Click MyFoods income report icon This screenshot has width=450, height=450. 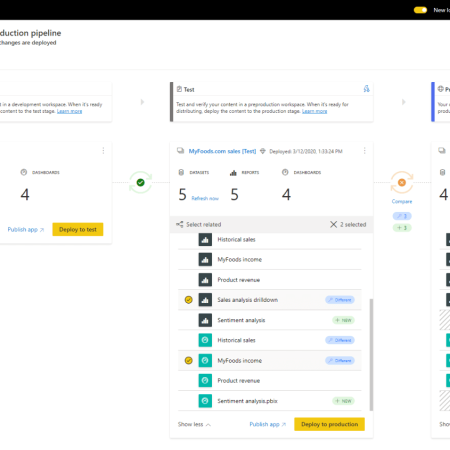pos(205,259)
